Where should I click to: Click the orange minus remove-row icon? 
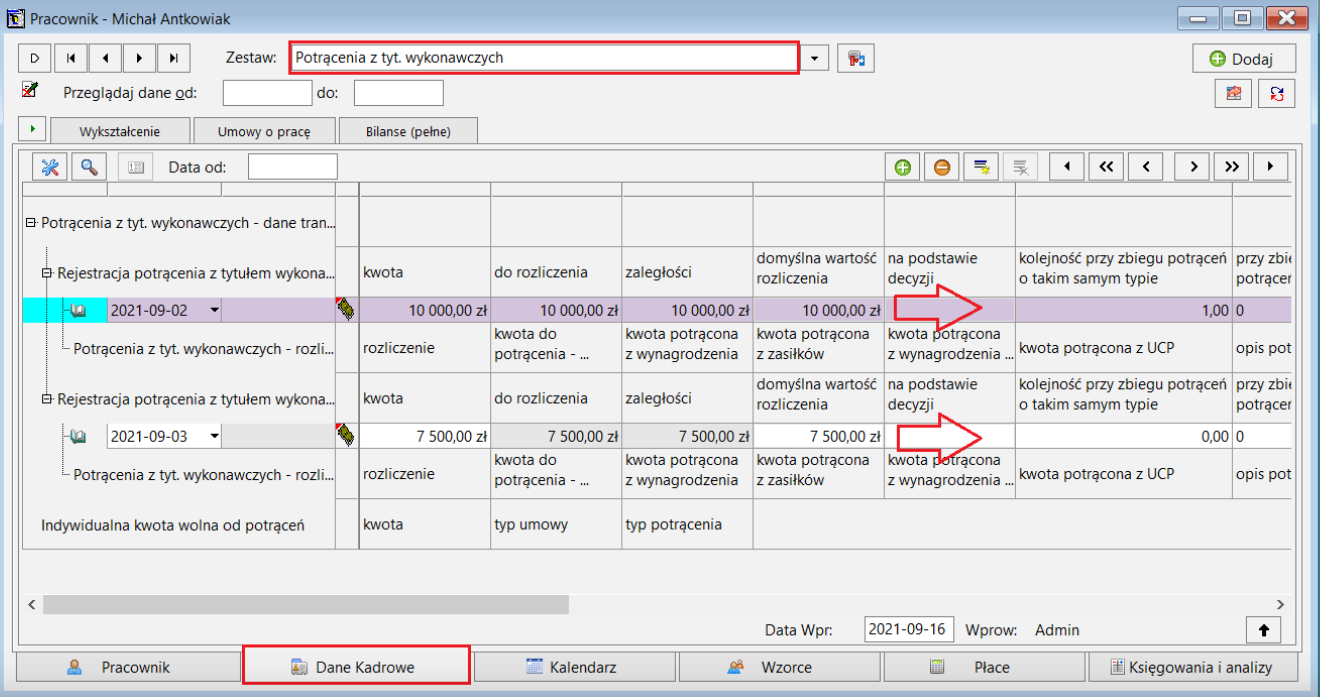coord(942,167)
